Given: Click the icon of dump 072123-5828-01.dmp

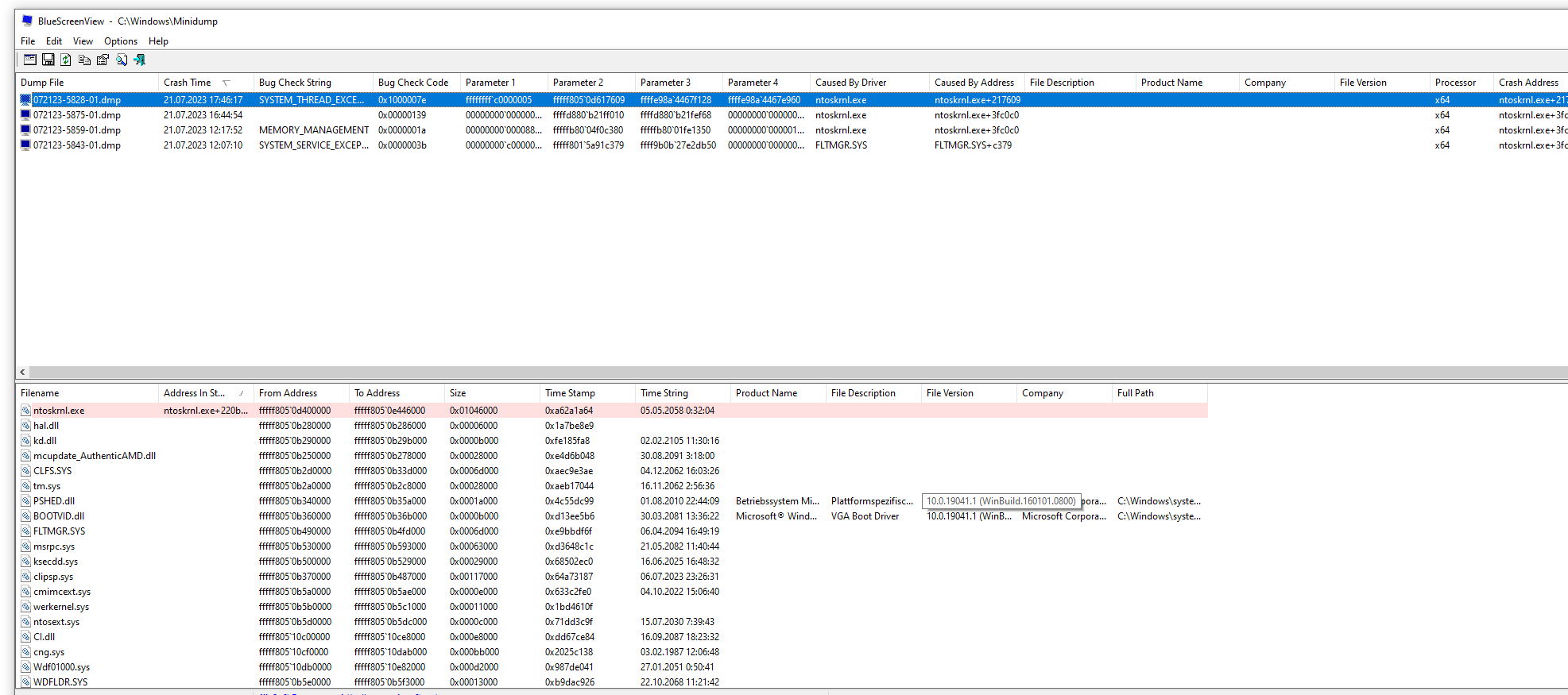Looking at the screenshot, I should click(x=25, y=100).
